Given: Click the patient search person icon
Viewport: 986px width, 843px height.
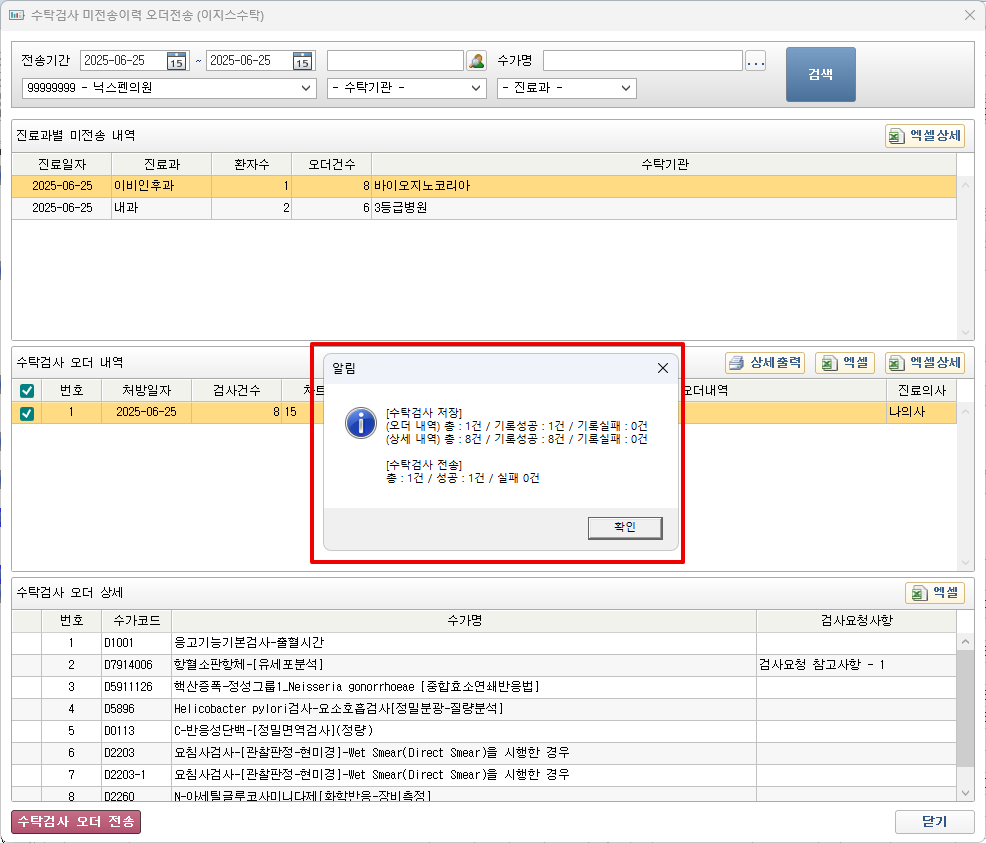Looking at the screenshot, I should pyautogui.click(x=477, y=61).
